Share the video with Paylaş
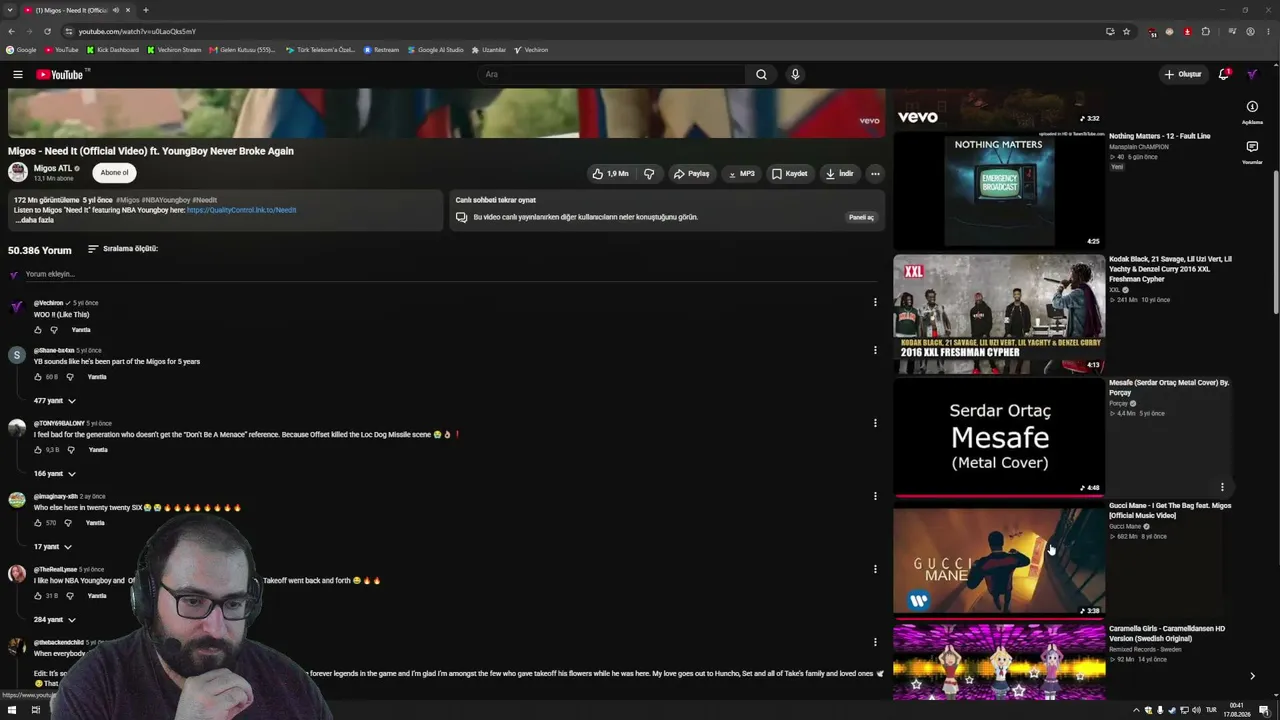This screenshot has width=1280, height=720. tap(691, 173)
